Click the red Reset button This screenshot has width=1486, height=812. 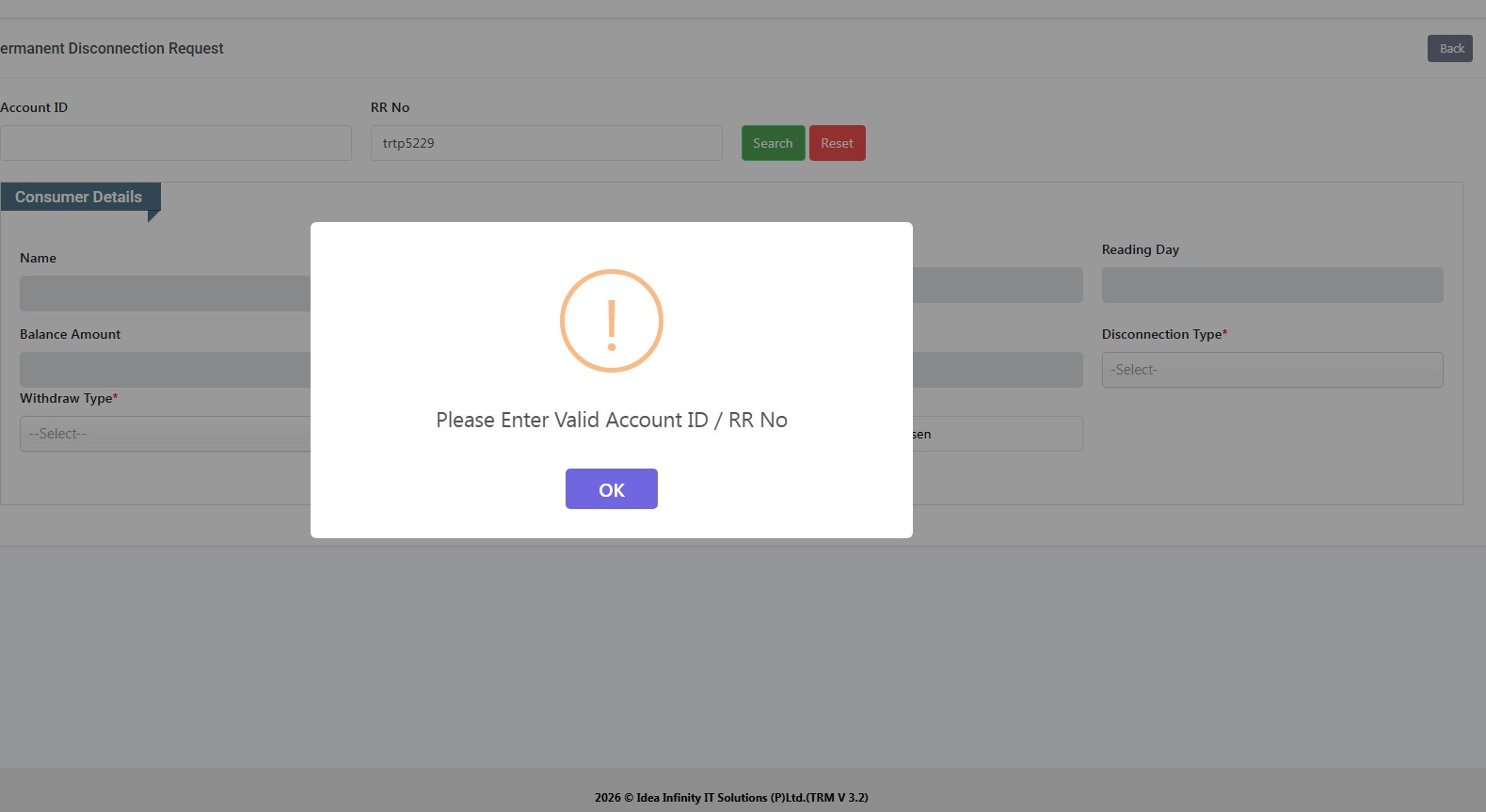[837, 143]
